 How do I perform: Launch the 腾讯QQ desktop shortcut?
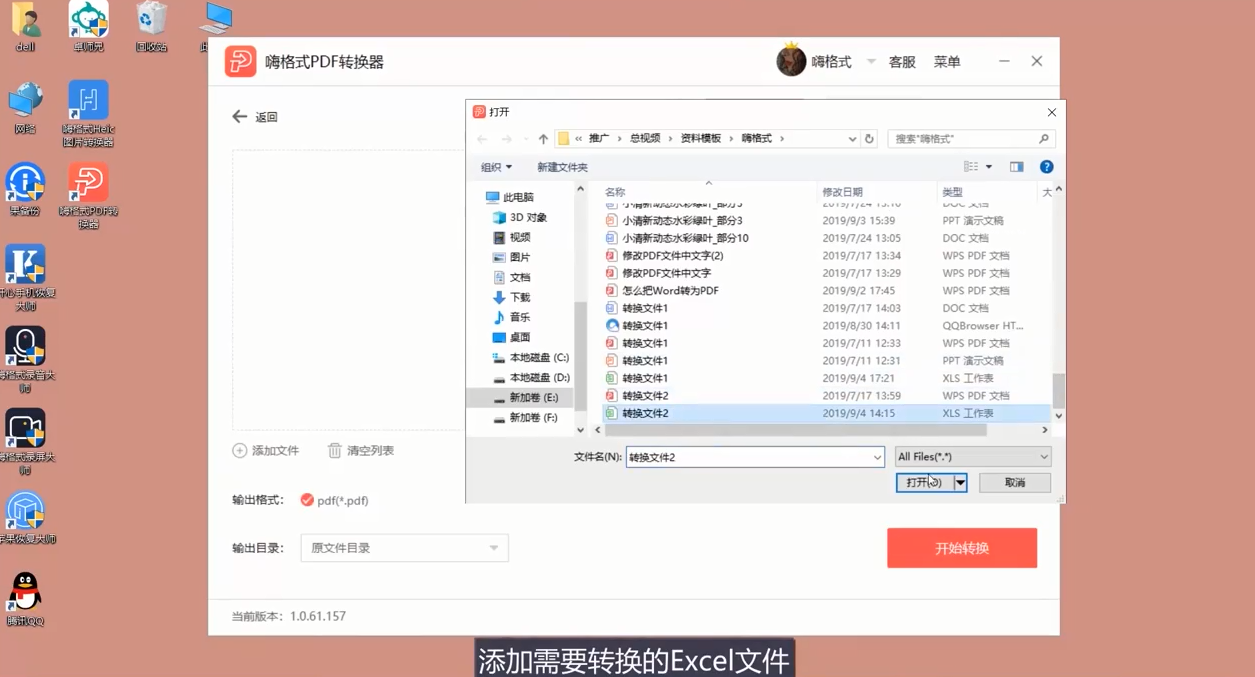tap(25, 599)
